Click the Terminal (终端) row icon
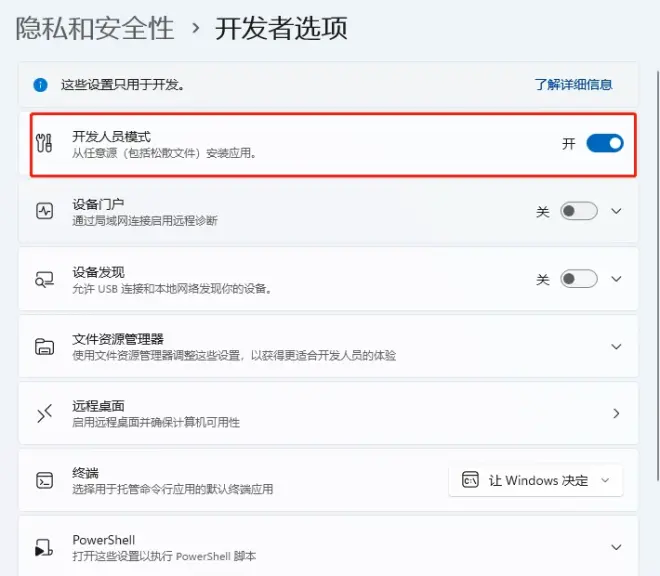Image resolution: width=660 pixels, height=576 pixels. pyautogui.click(x=44, y=480)
